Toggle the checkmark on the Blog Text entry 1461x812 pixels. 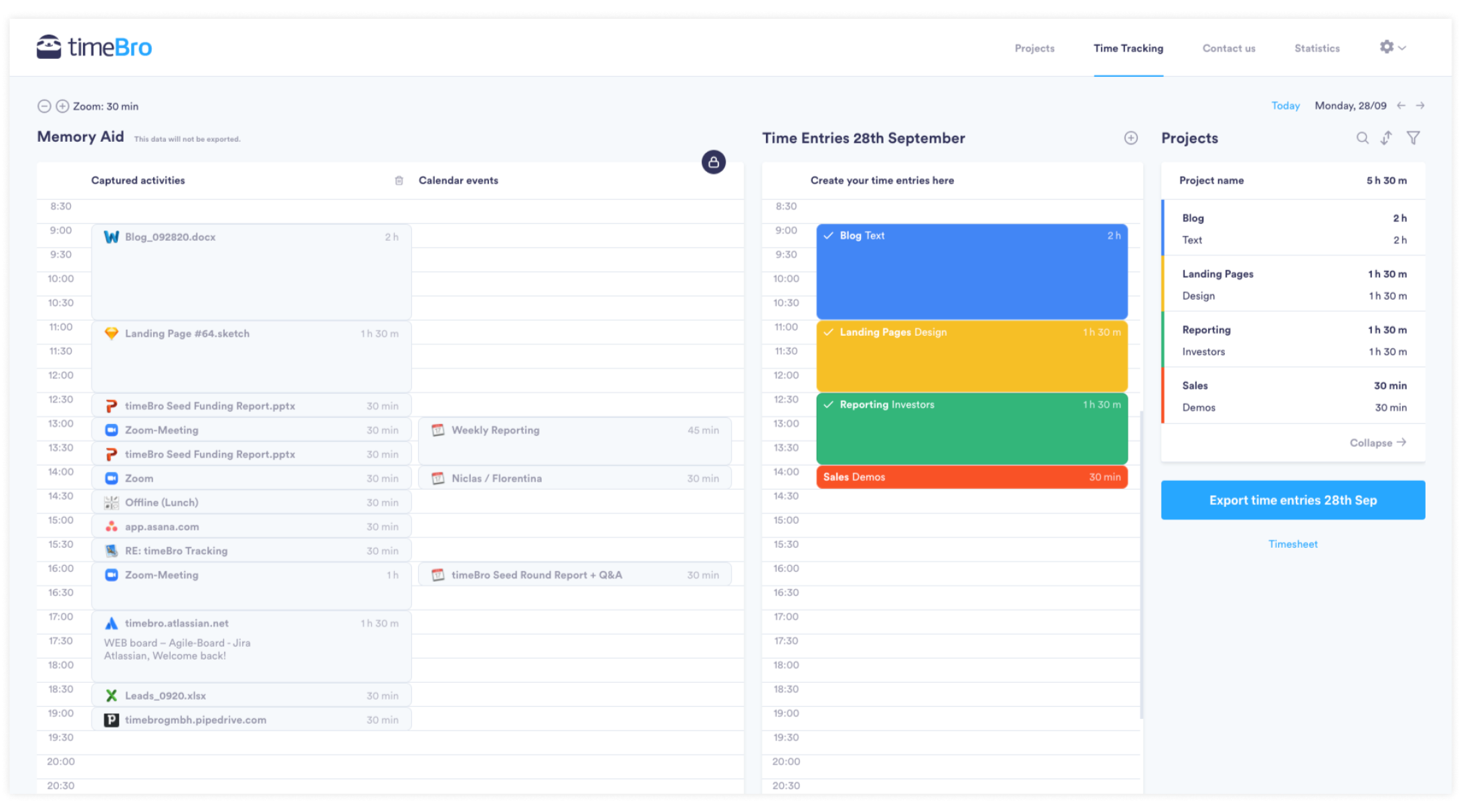[828, 235]
